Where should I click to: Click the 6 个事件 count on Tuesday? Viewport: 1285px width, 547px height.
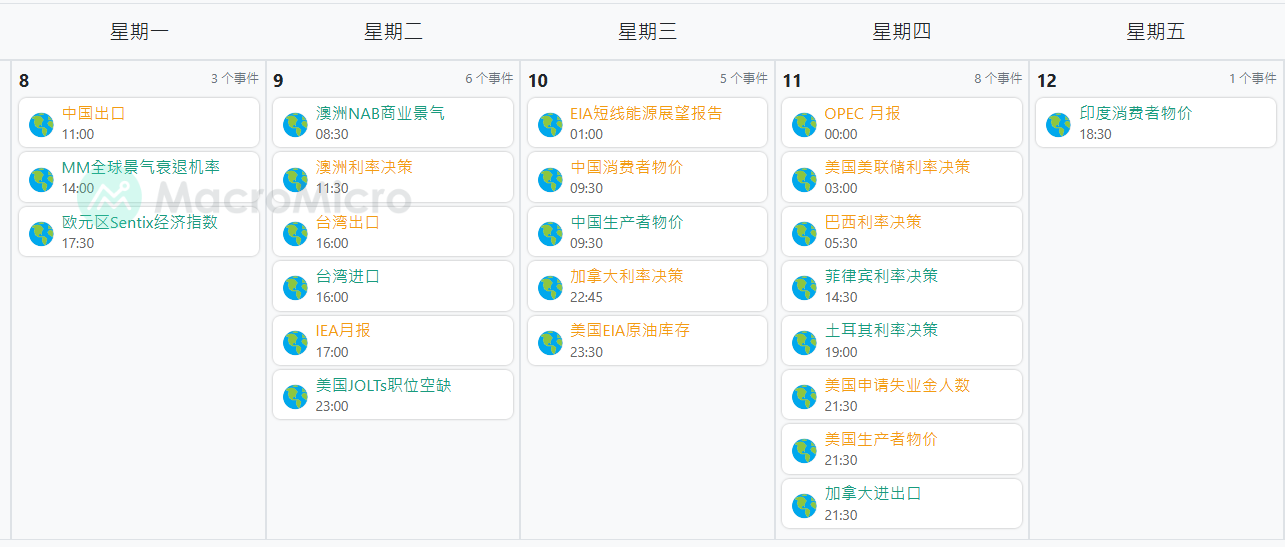(488, 78)
